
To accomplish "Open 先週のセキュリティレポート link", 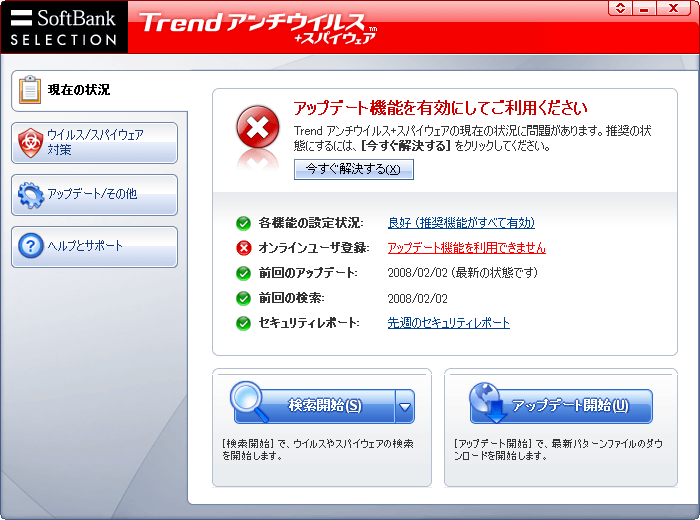I will point(449,323).
